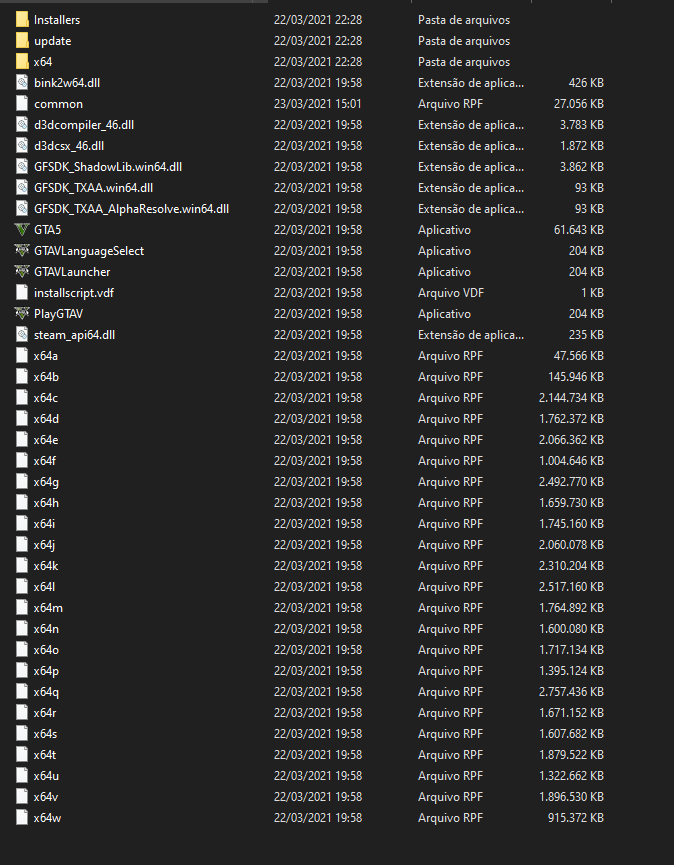Select the file name x64o
This screenshot has width=674, height=865.
[x=46, y=650]
